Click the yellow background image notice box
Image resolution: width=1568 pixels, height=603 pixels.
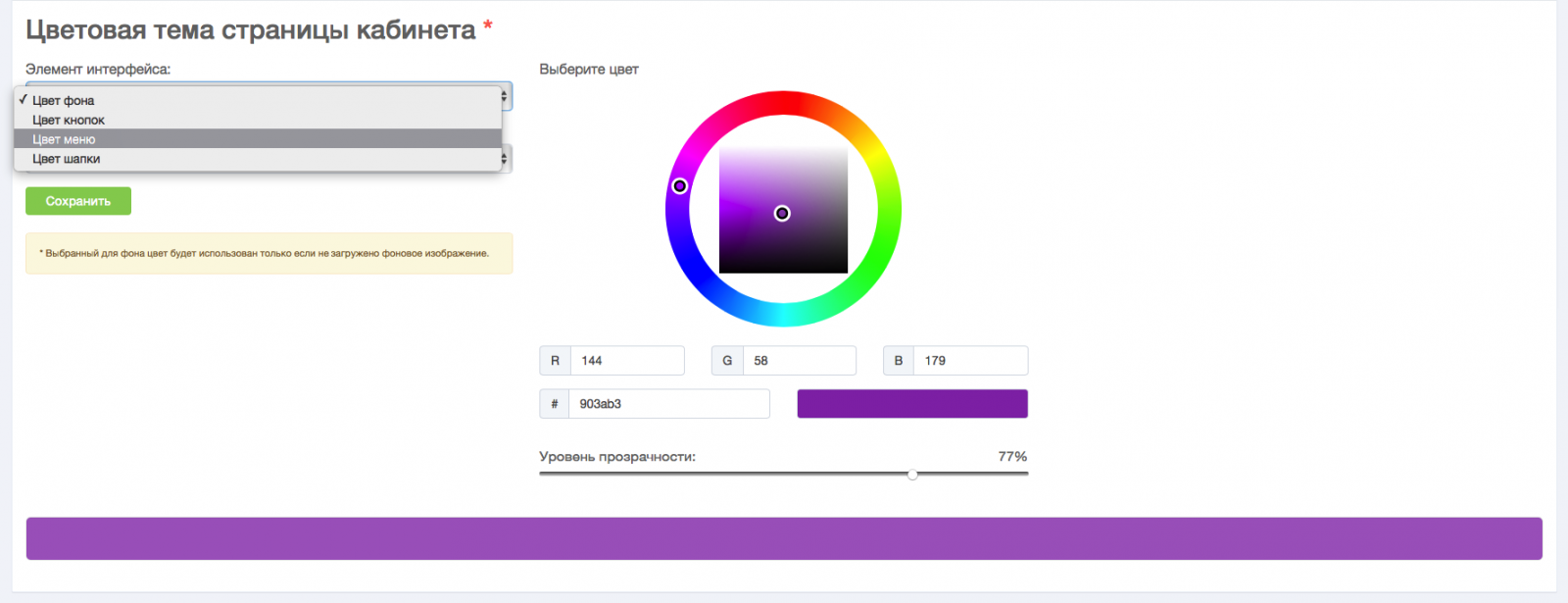coord(269,253)
